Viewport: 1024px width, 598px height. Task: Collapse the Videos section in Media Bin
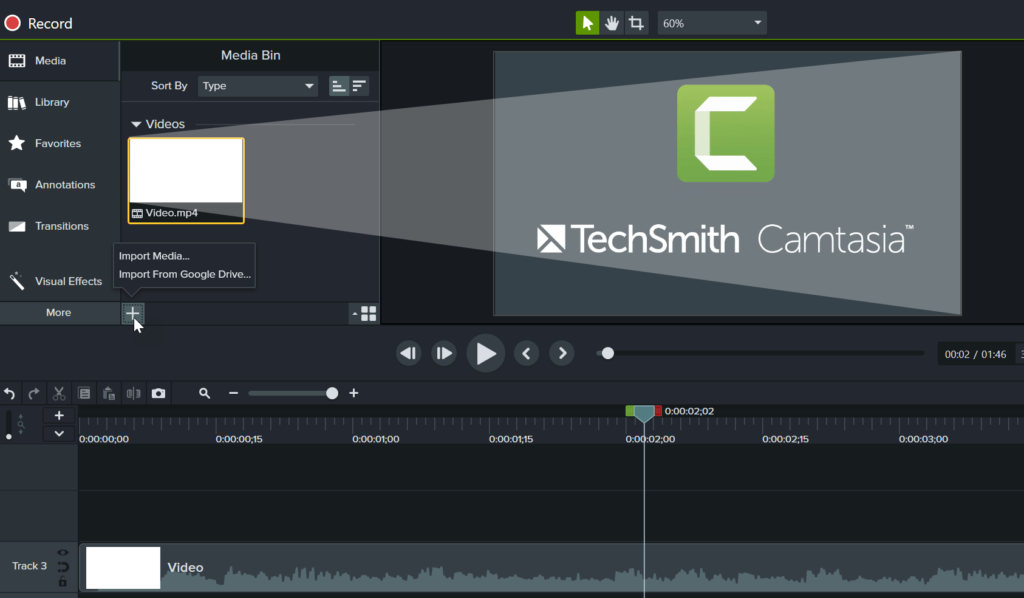pos(136,123)
